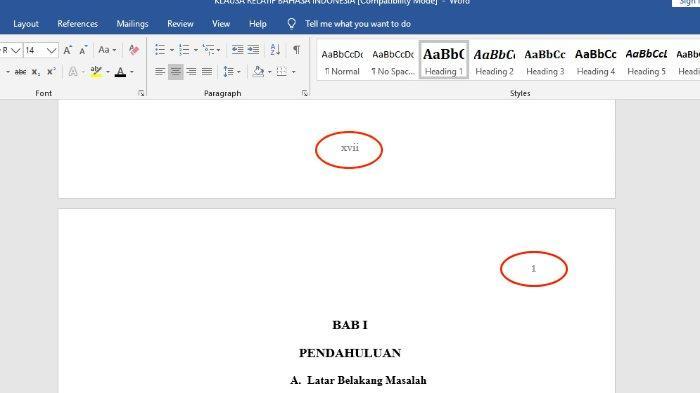
Task: Center-align the text
Action: point(175,71)
